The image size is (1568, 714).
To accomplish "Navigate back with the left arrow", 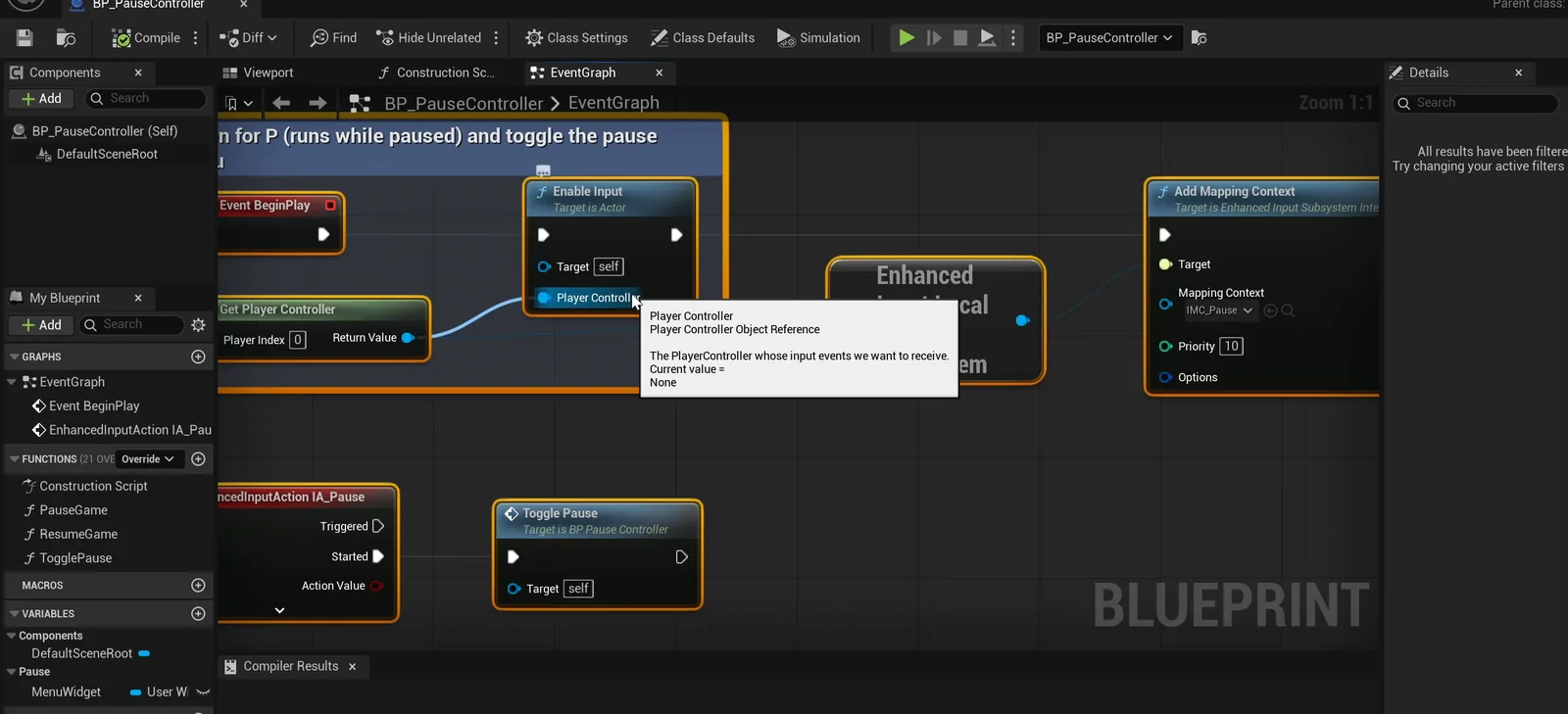I will point(281,103).
